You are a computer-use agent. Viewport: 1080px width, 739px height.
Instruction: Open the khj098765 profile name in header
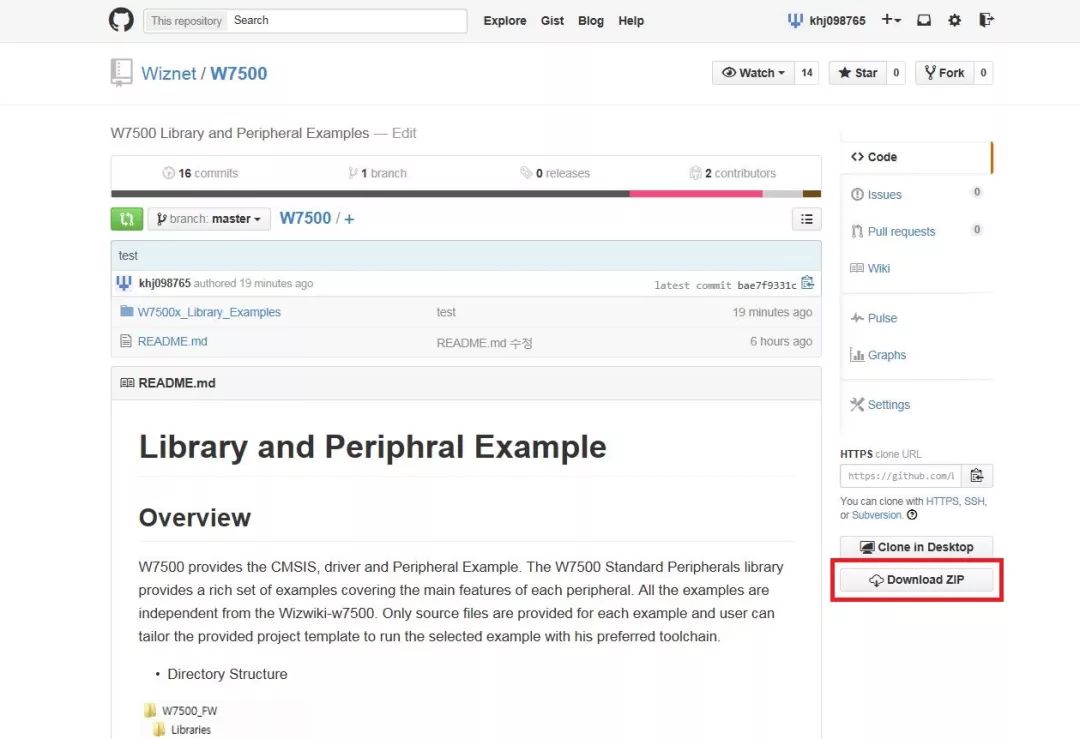point(837,21)
